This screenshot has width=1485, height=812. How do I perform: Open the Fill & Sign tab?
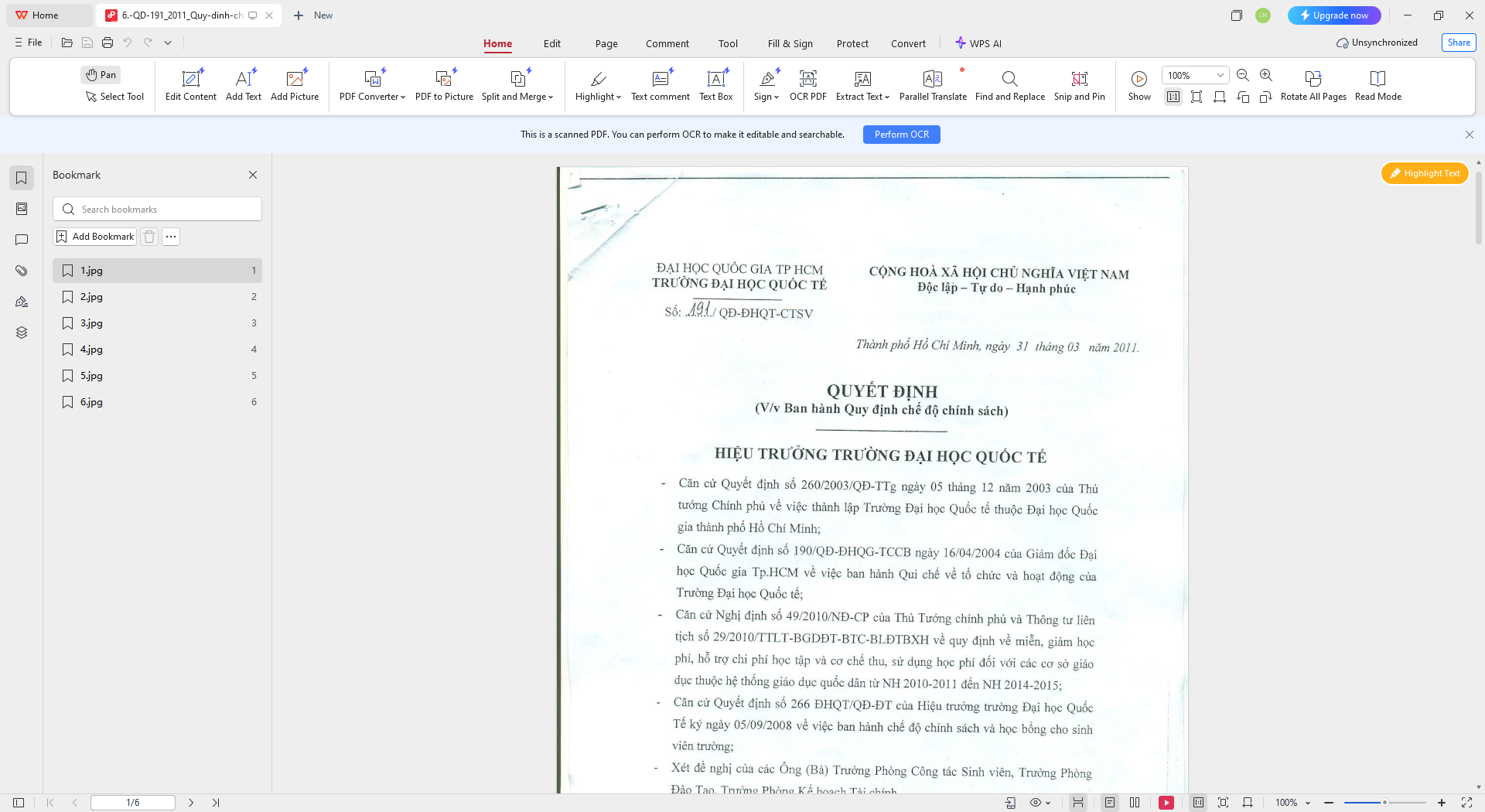pos(790,43)
